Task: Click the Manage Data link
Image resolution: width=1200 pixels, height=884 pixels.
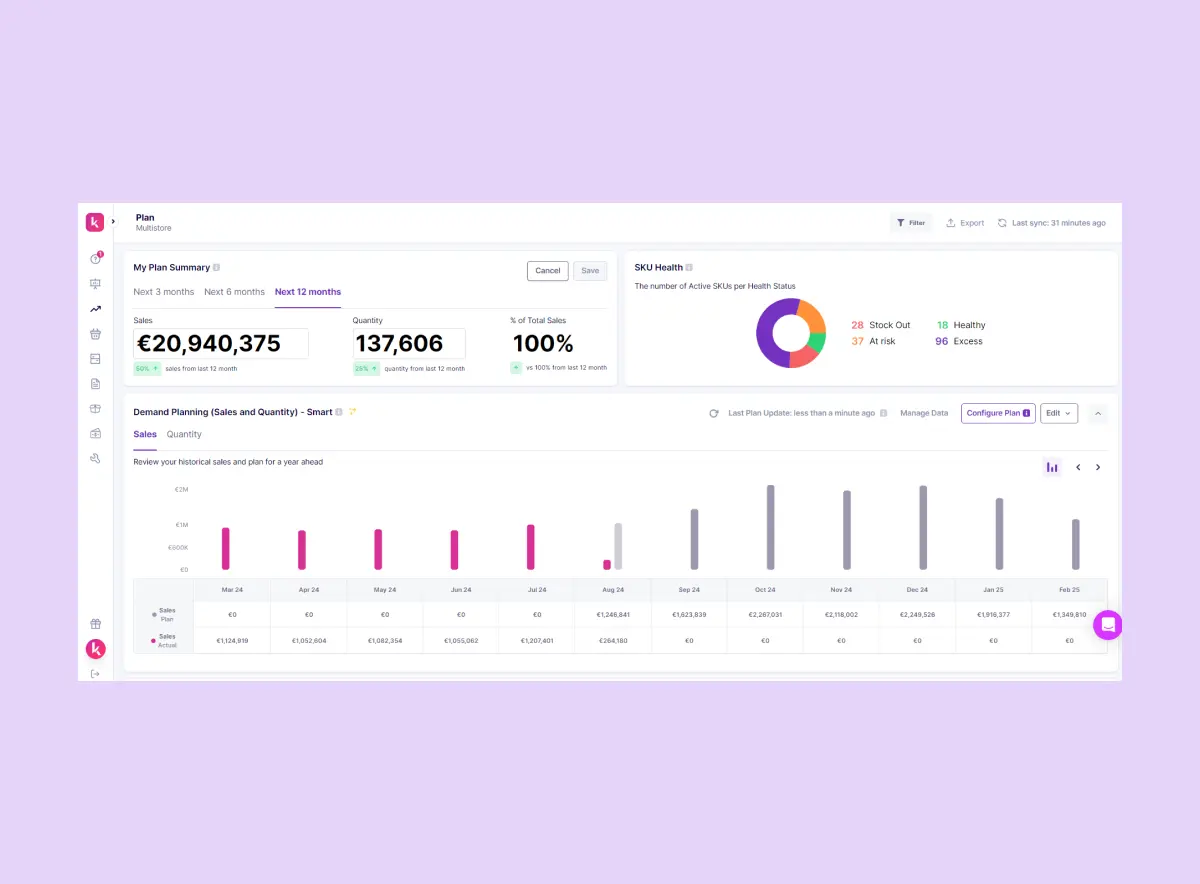Action: click(924, 413)
